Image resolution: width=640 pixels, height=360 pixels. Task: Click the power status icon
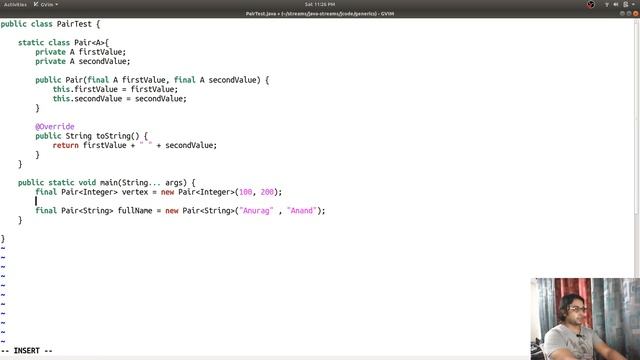coord(625,4)
